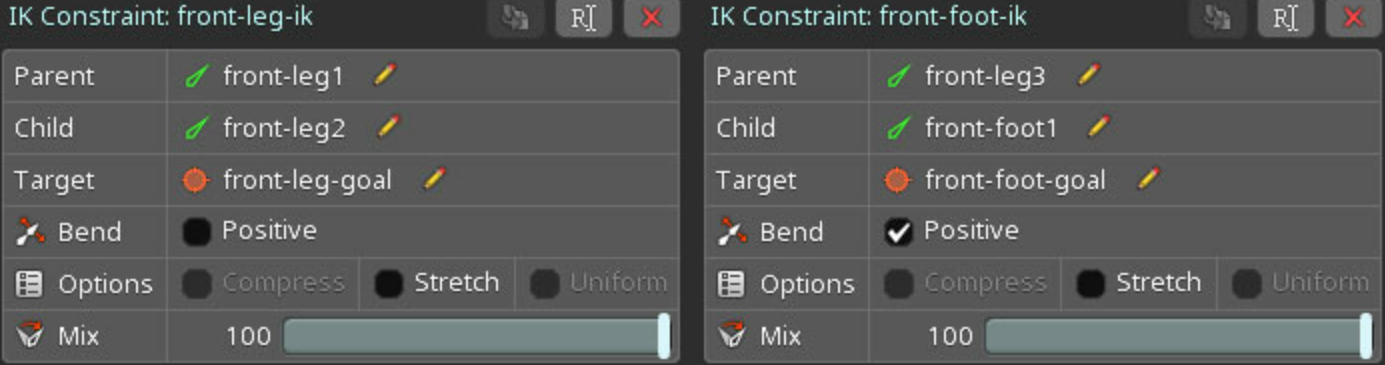
Task: Click the front-foot-ik Mix value 100
Action: click(x=950, y=336)
